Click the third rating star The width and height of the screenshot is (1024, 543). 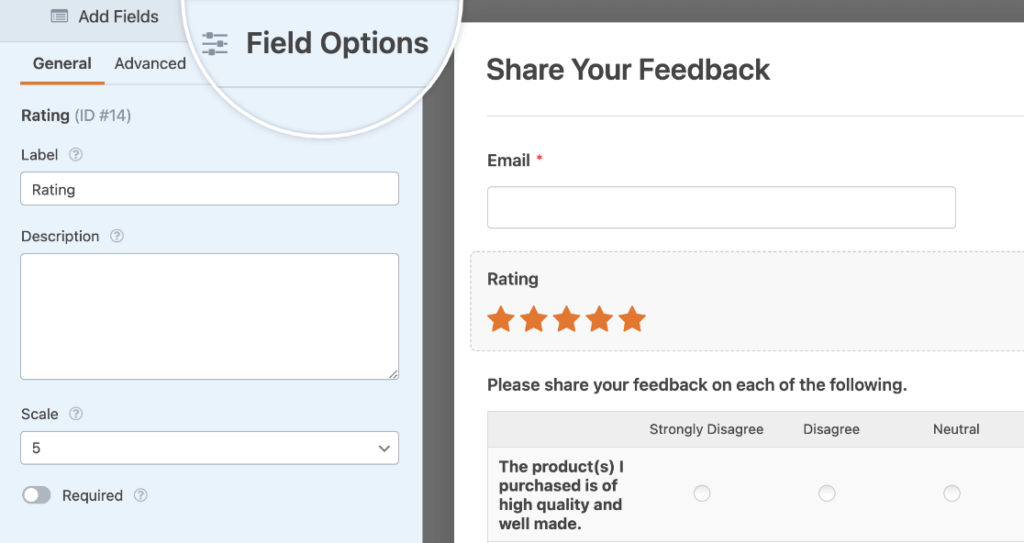click(566, 320)
